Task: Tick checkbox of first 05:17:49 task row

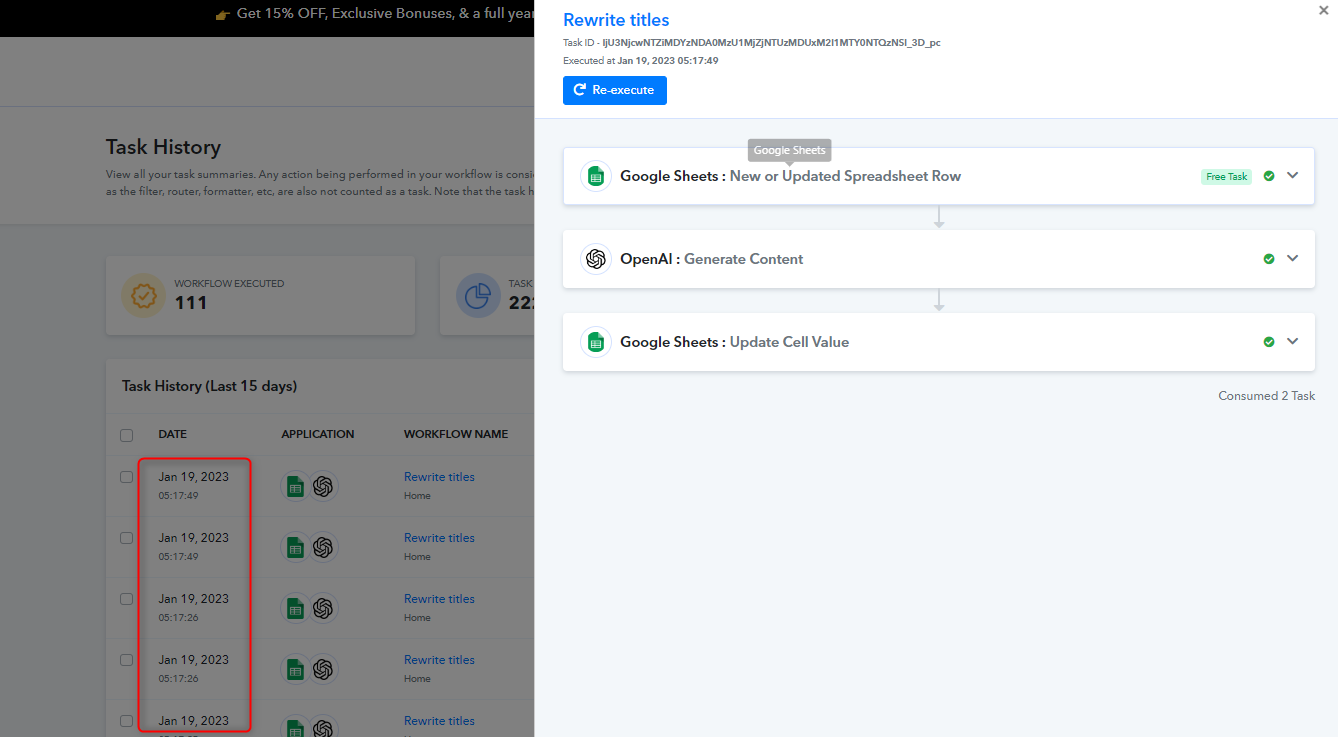Action: pyautogui.click(x=126, y=477)
